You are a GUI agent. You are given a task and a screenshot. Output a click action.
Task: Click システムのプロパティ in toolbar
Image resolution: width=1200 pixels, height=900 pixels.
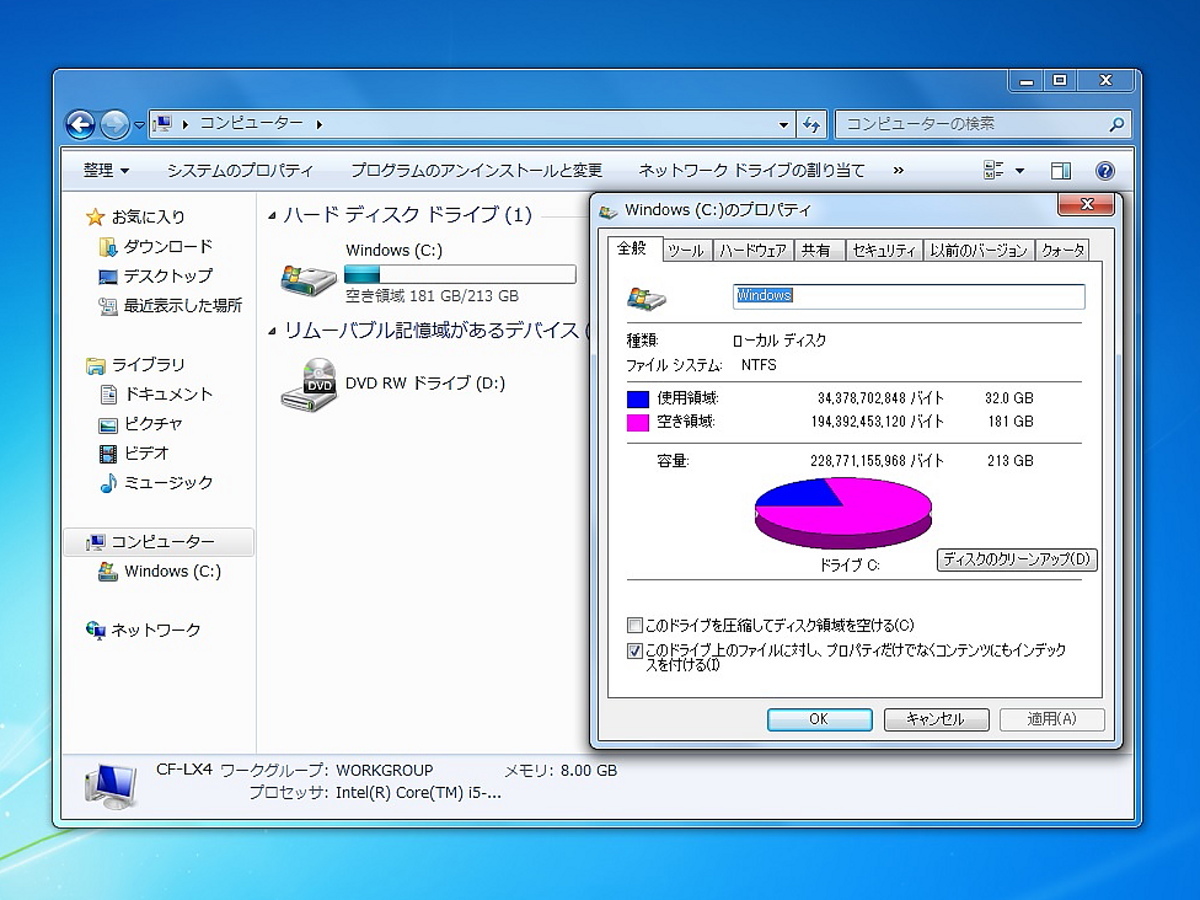240,171
